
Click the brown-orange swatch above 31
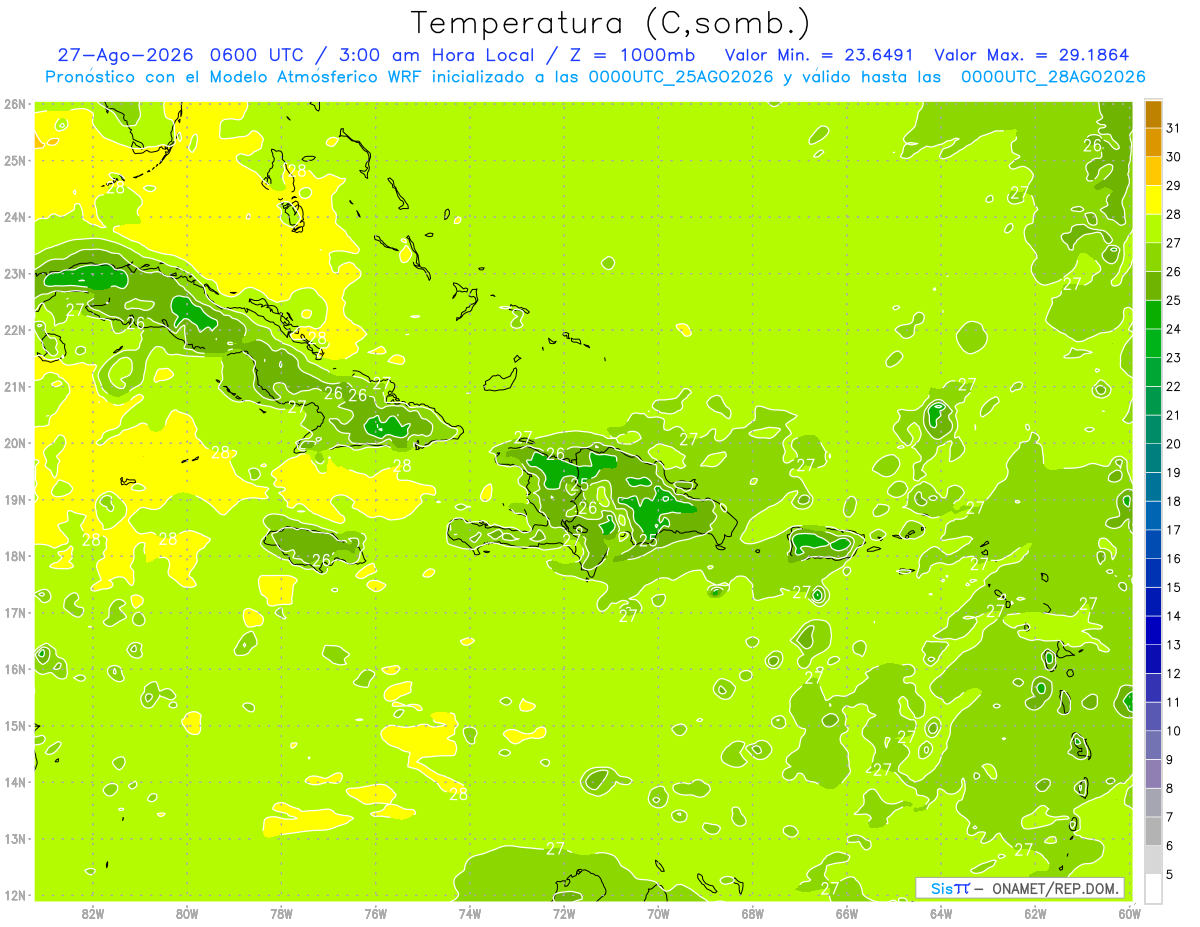click(1153, 114)
